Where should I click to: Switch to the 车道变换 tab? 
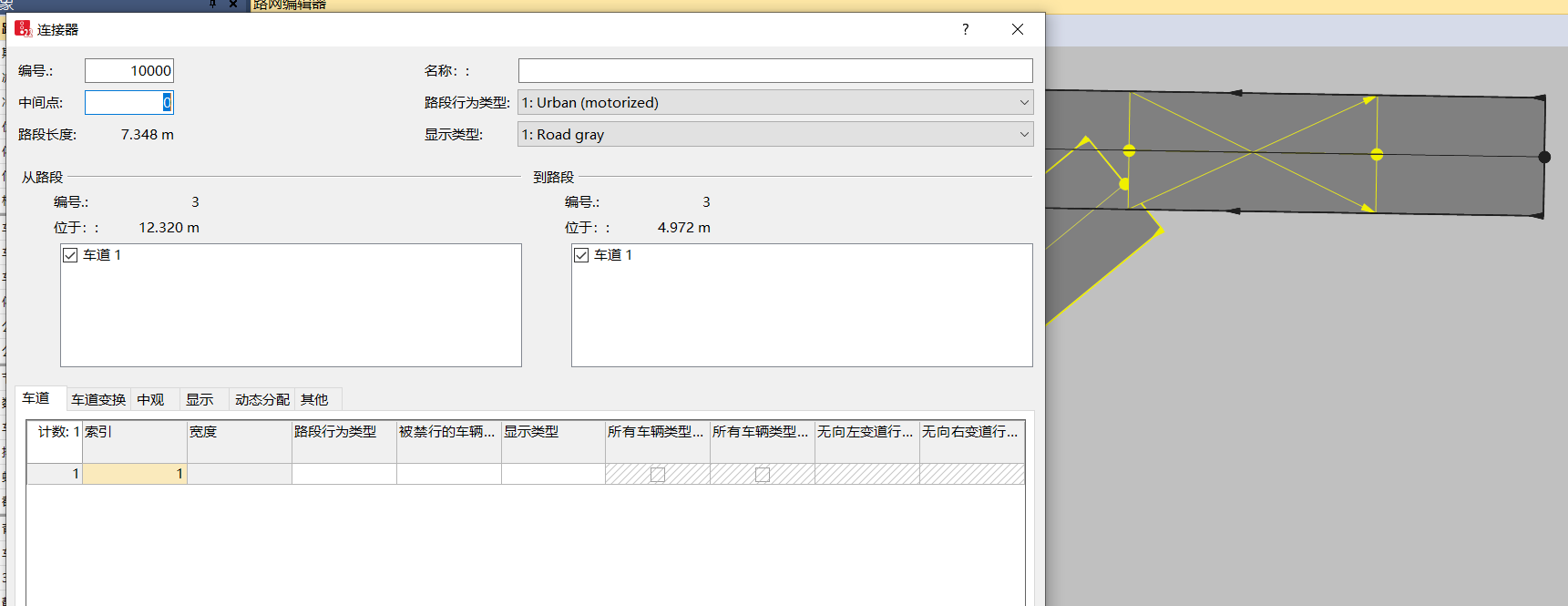(x=98, y=400)
